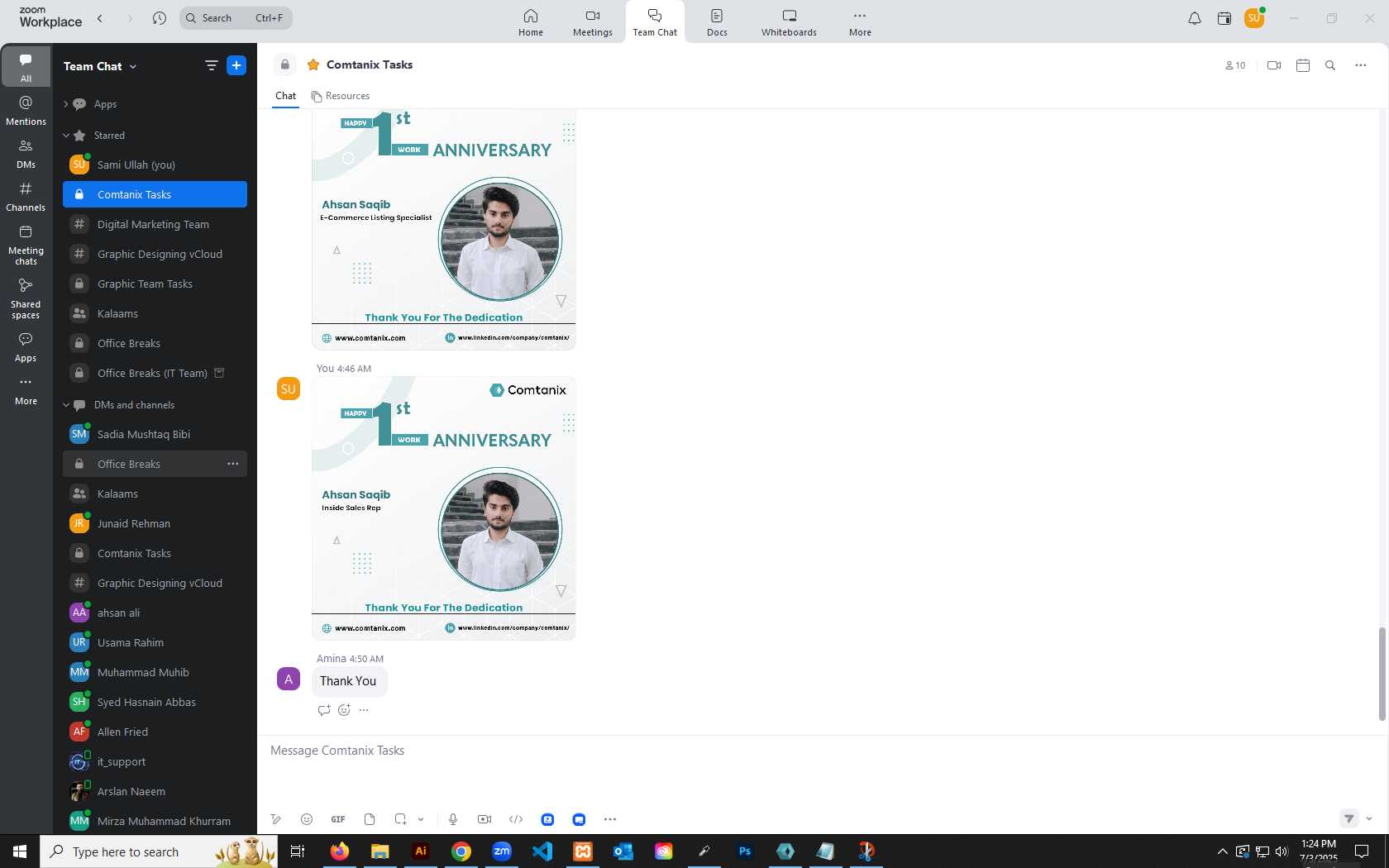Open notifications bell icon
This screenshot has height=868, width=1389.
click(x=1195, y=18)
